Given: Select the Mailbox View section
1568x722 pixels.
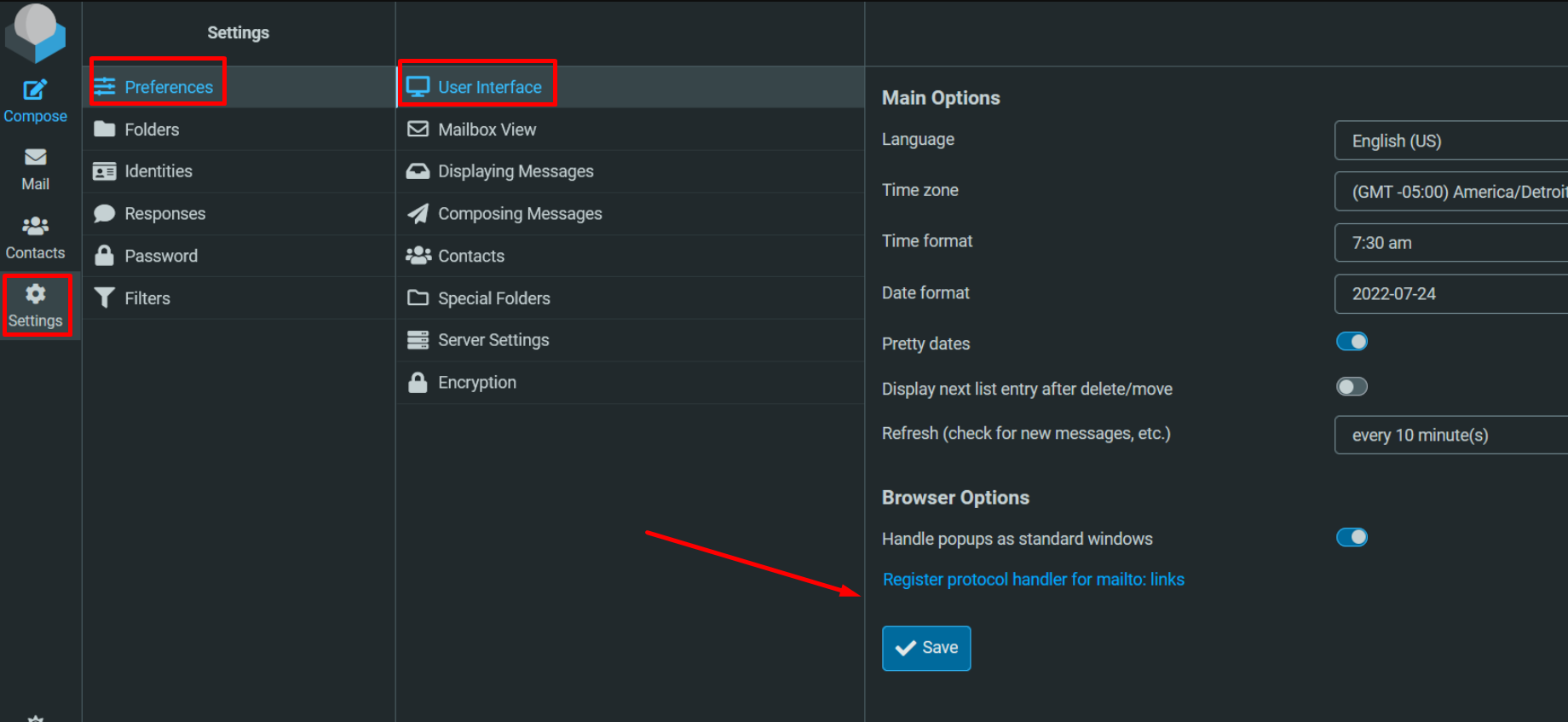Looking at the screenshot, I should (x=487, y=130).
